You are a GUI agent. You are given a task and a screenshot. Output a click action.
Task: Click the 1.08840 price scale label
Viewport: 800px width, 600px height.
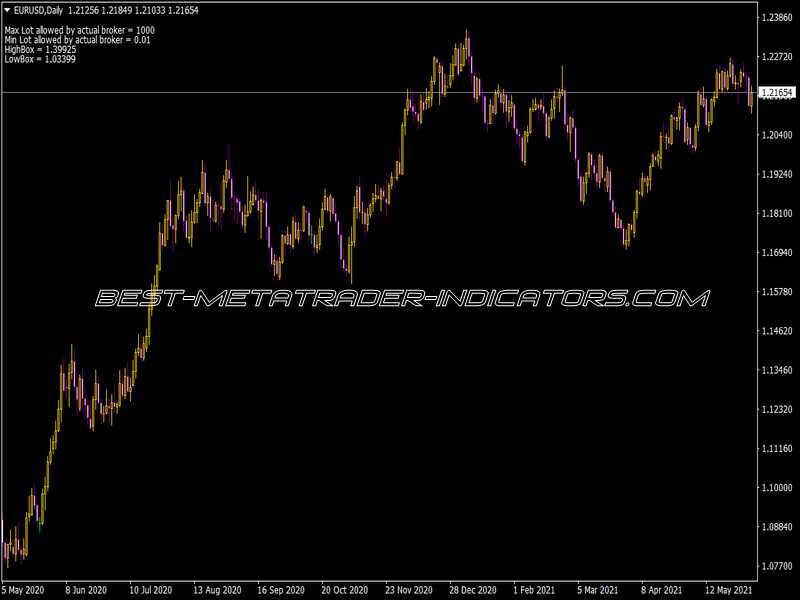point(777,527)
